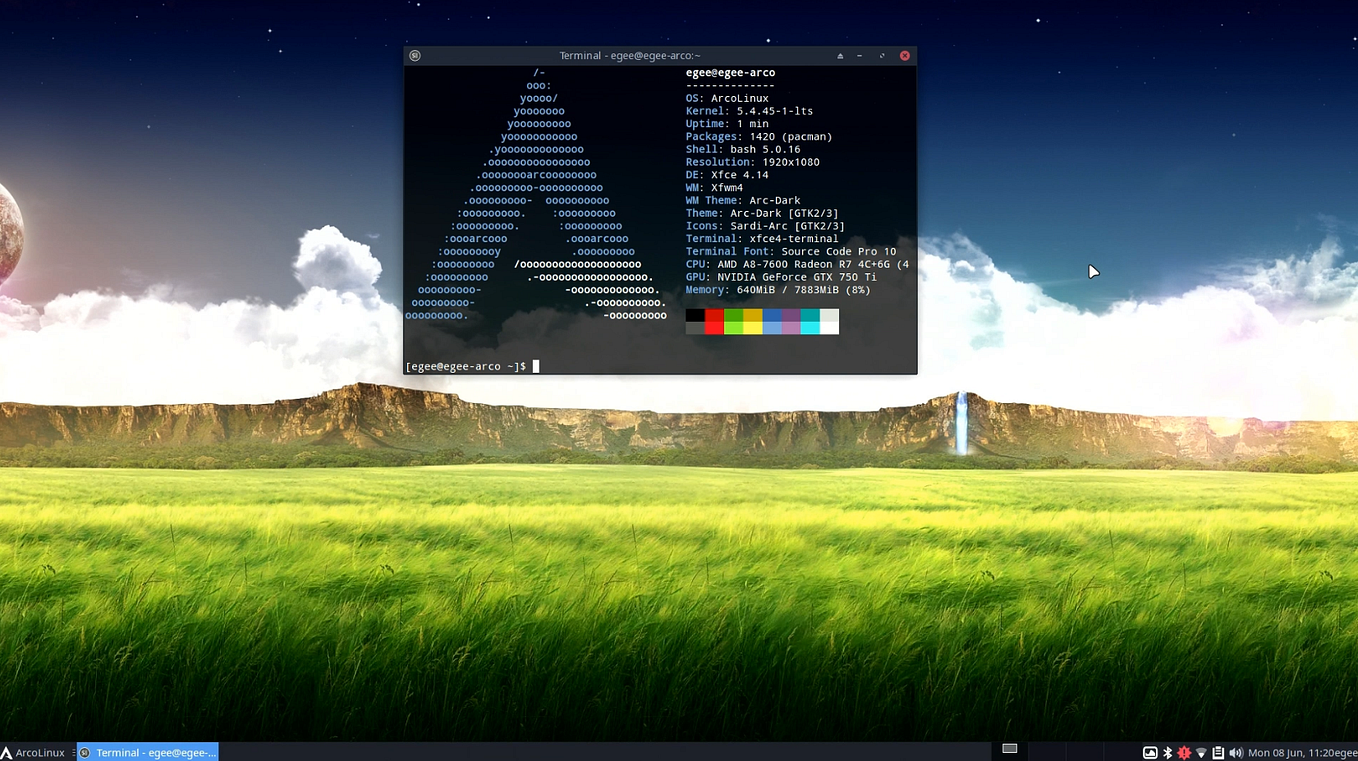The width and height of the screenshot is (1358, 761).
Task: Select the Terminal entry in the taskbar
Action: (x=147, y=752)
